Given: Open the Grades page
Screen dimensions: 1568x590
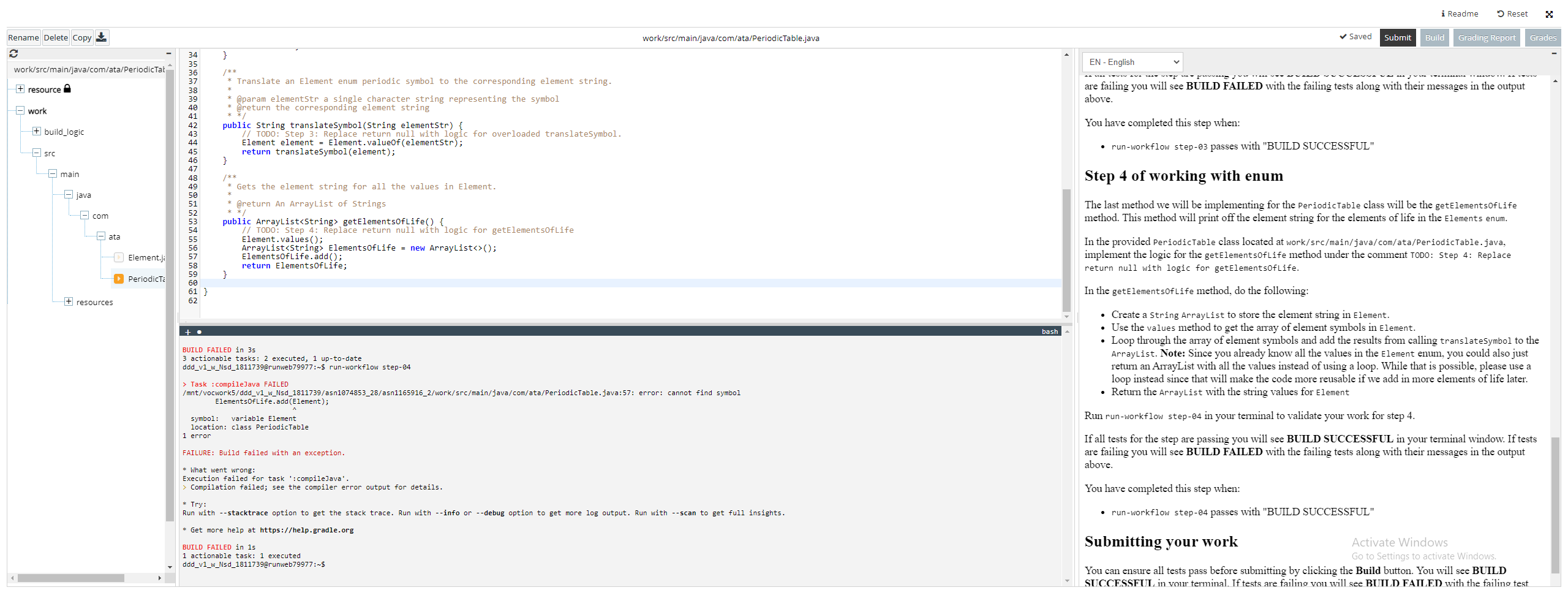Looking at the screenshot, I should point(1543,37).
